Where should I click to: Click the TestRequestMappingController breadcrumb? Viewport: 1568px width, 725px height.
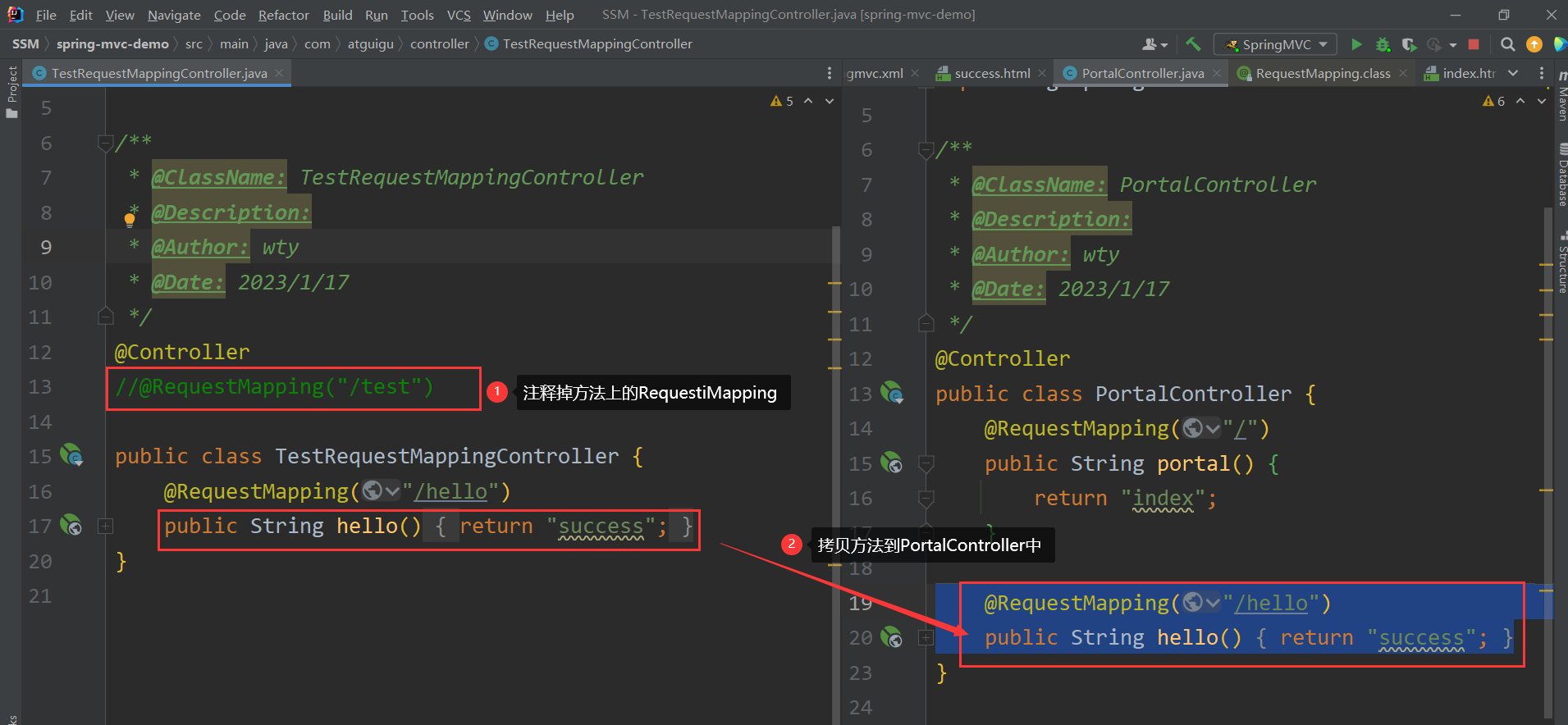click(x=588, y=43)
